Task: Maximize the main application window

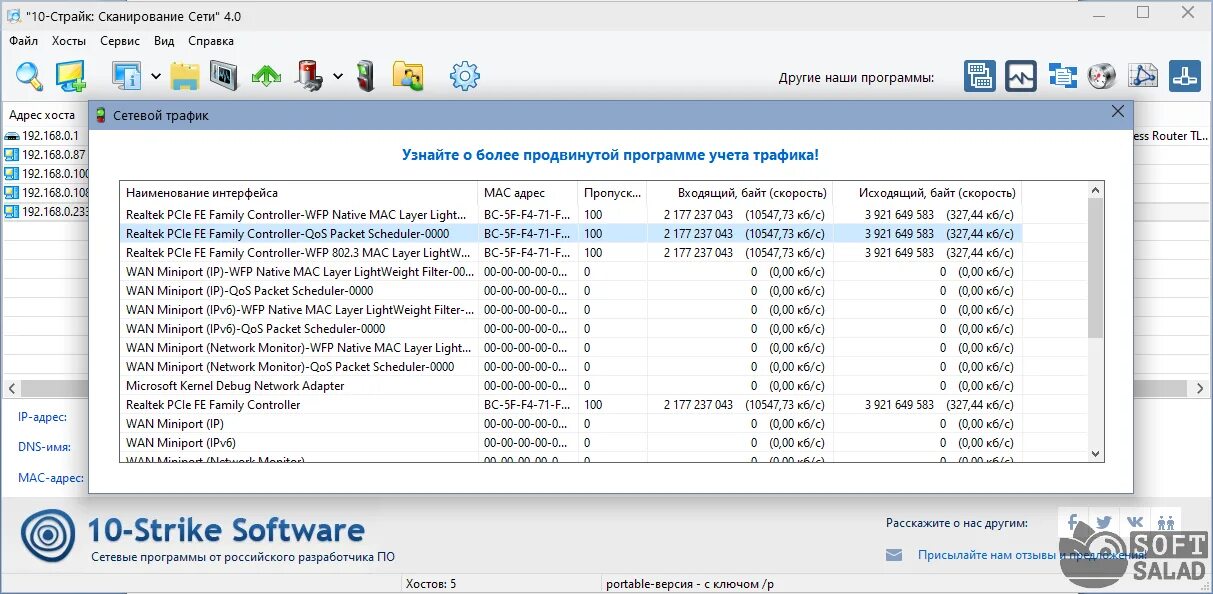Action: (1143, 13)
